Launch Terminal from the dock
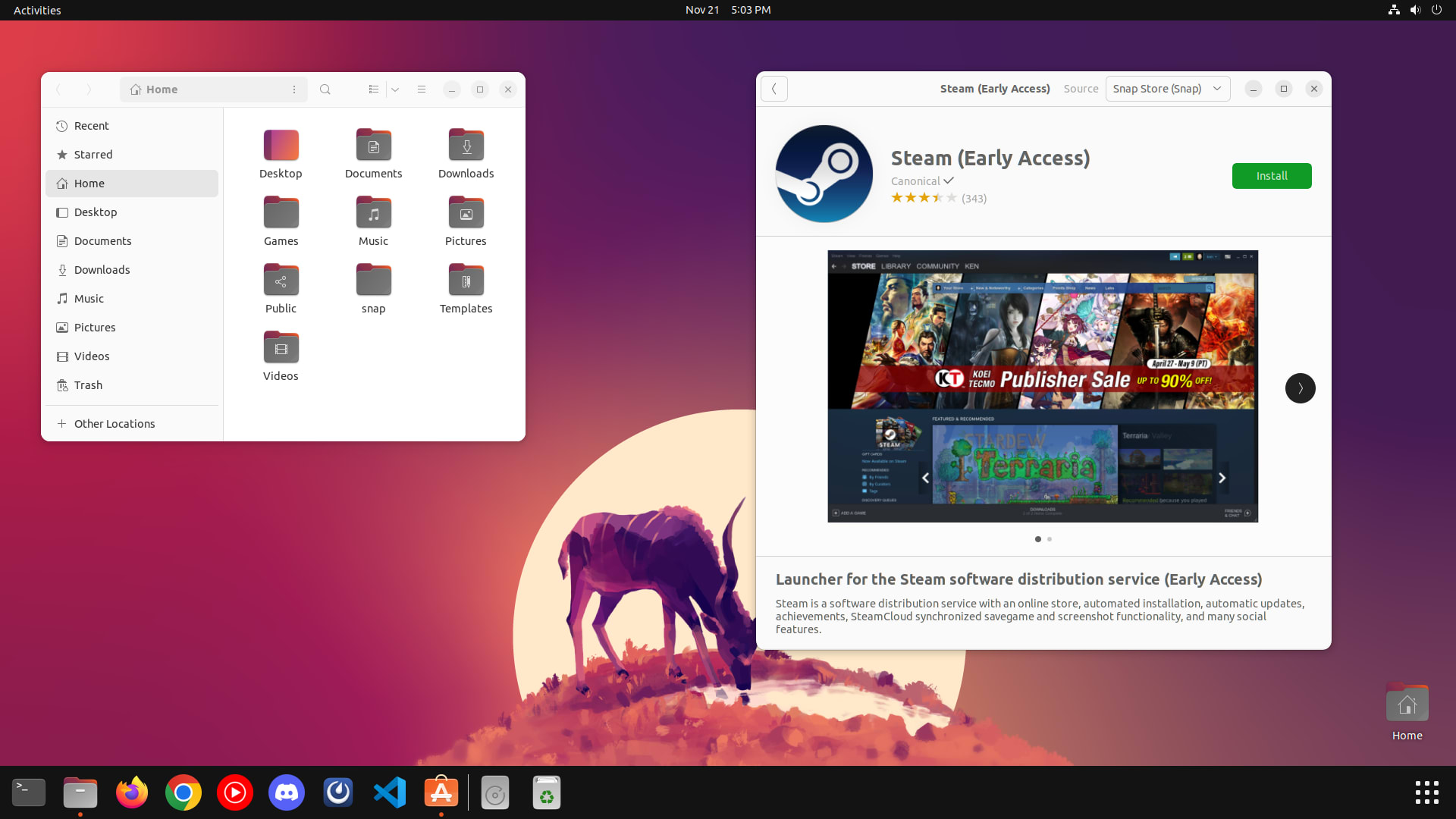The height and width of the screenshot is (819, 1456). (29, 792)
